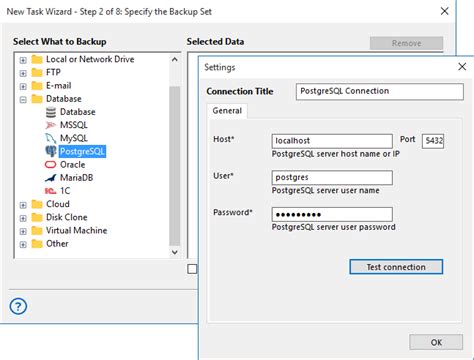Image resolution: width=474 pixels, height=360 pixels.
Task: Close the New Task Wizard window
Action: click(x=444, y=11)
